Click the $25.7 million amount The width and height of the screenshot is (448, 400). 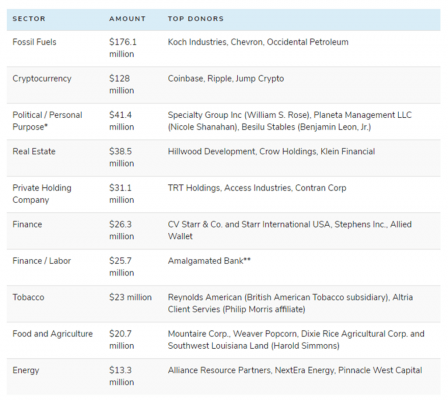(122, 267)
